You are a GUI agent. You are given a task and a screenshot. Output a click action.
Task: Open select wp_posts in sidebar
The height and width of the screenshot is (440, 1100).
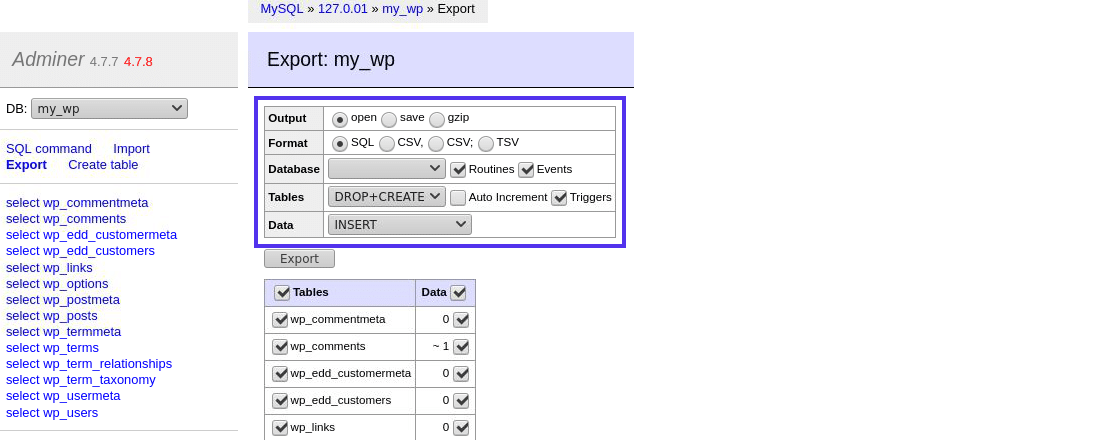[x=52, y=315]
